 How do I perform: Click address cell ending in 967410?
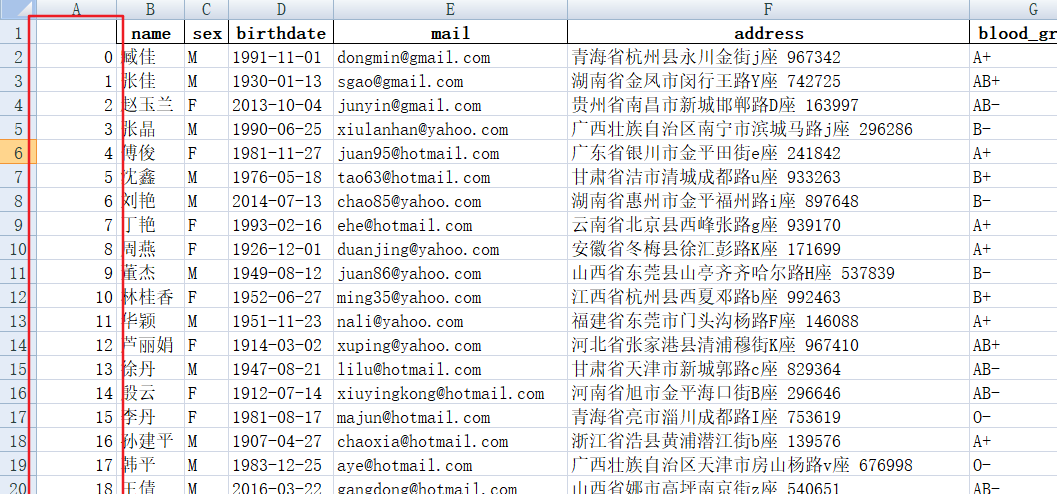768,346
